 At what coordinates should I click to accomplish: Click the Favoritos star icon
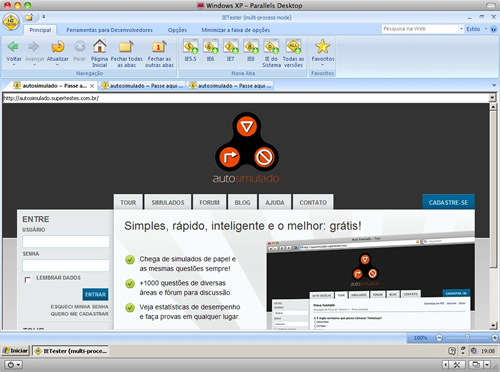[x=322, y=46]
